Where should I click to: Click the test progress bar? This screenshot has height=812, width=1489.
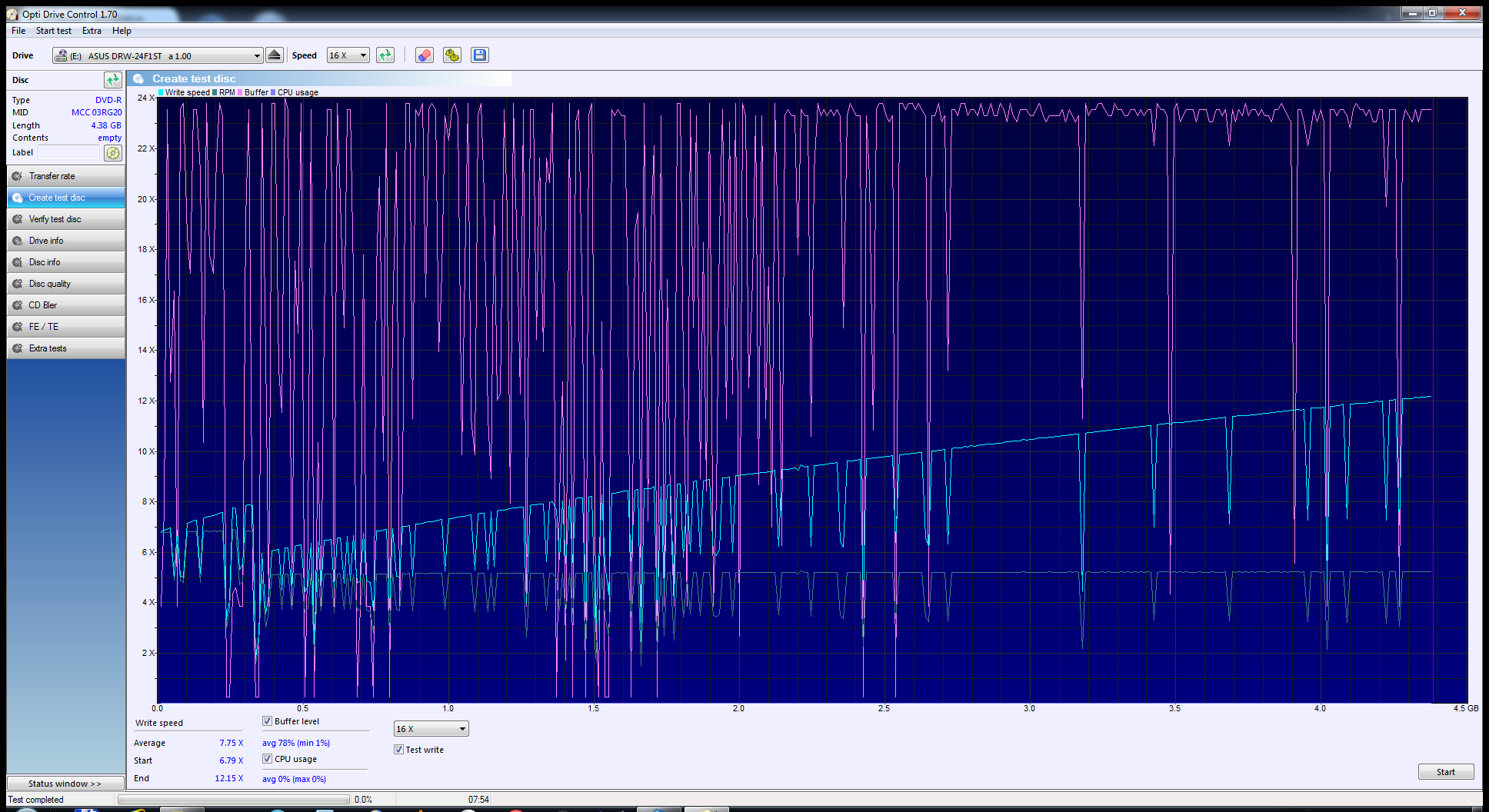pyautogui.click(x=234, y=800)
